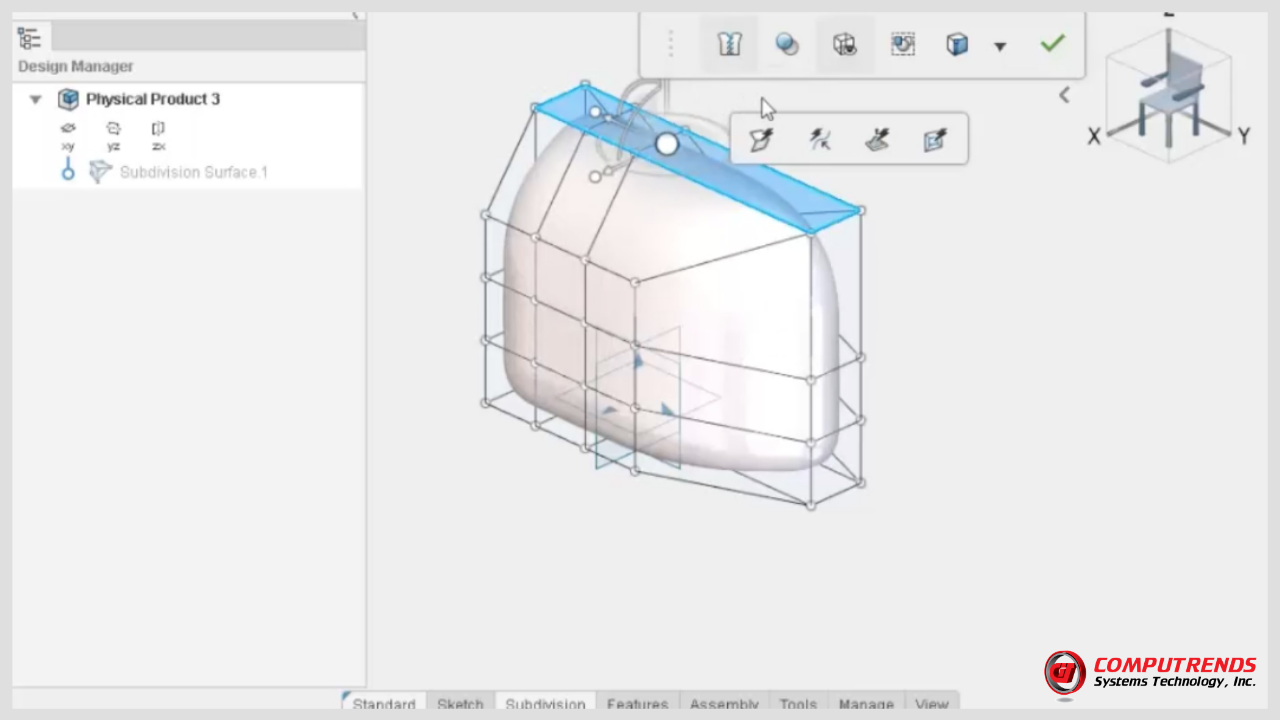The width and height of the screenshot is (1280, 720).
Task: Select the yz plane icon
Action: [x=113, y=129]
